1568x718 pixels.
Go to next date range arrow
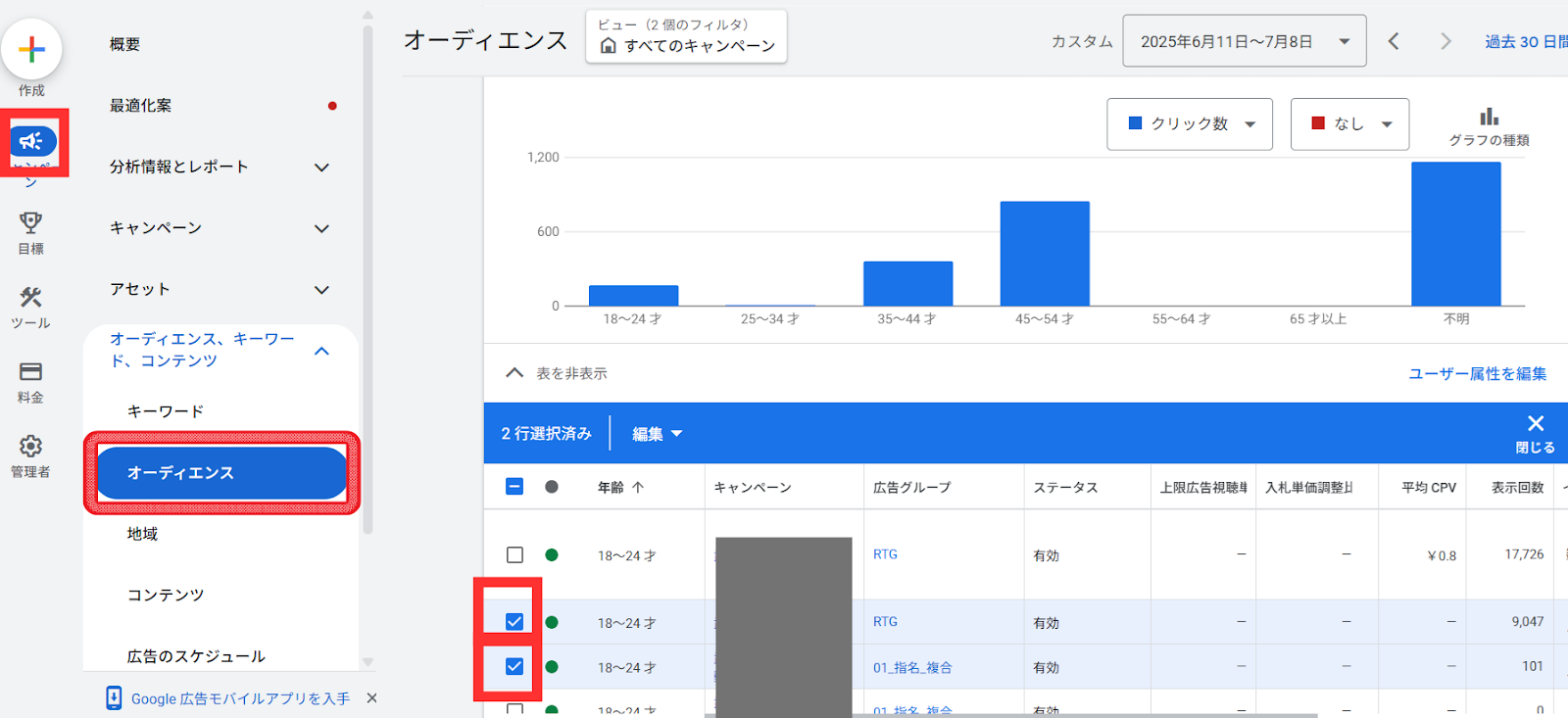tap(1445, 41)
